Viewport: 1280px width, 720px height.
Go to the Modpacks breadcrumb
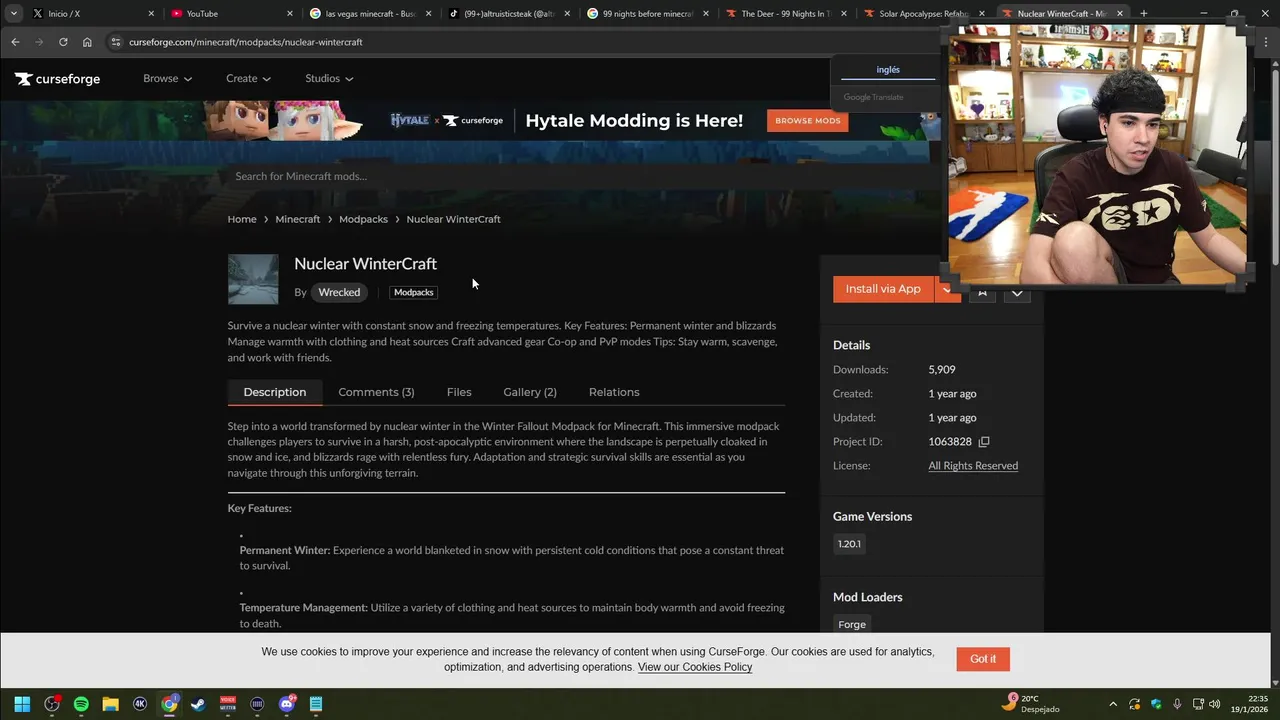tap(363, 219)
